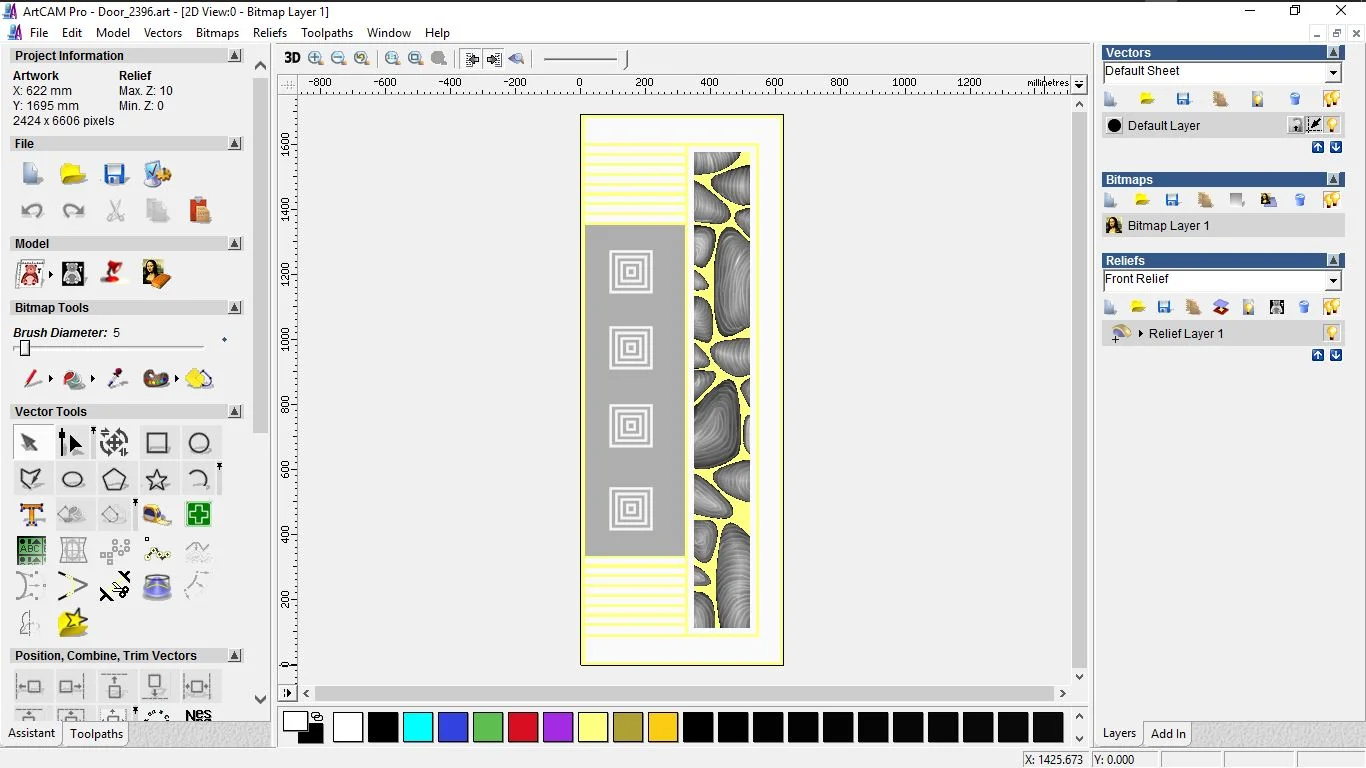Select Bitmap Layer 1 in the Bitmaps panel
This screenshot has height=768, width=1366.
tap(1168, 226)
